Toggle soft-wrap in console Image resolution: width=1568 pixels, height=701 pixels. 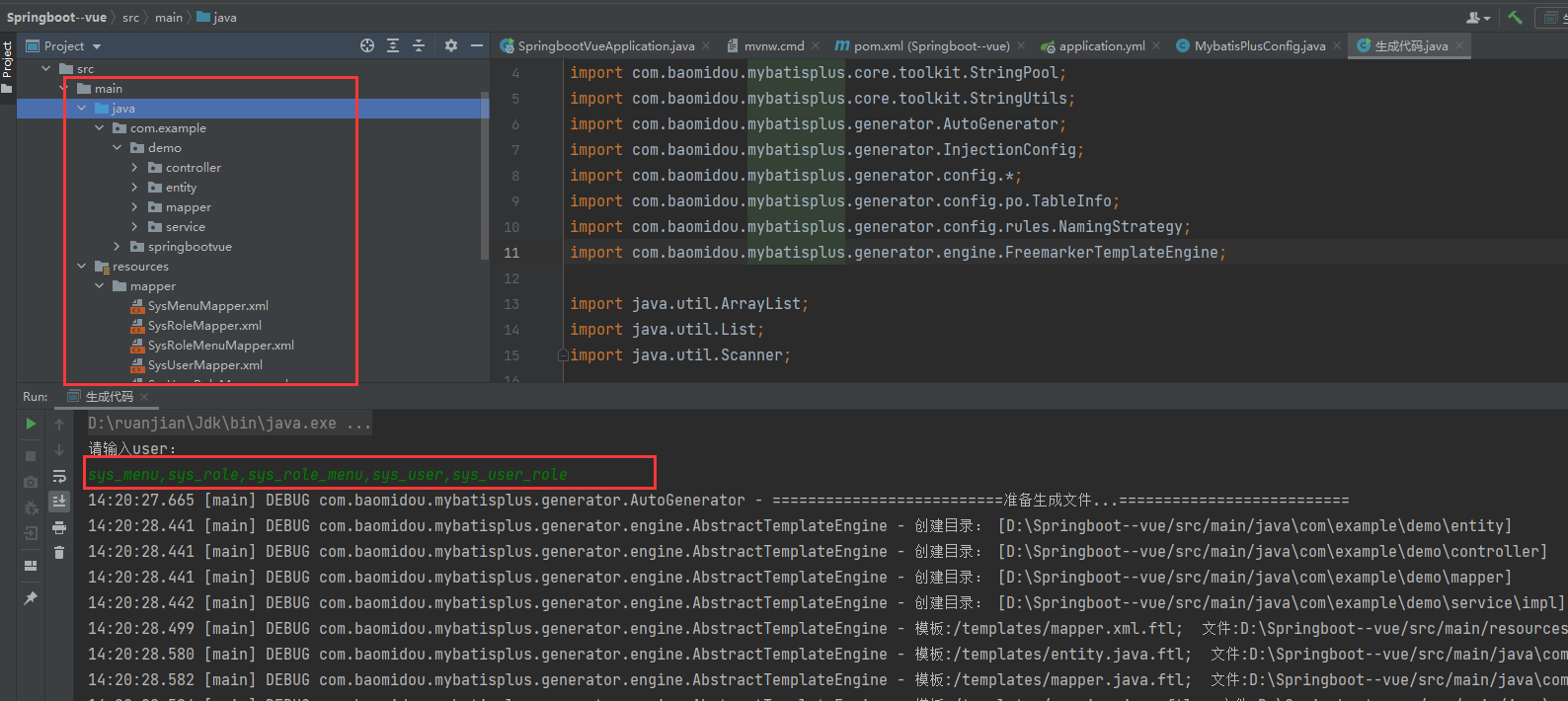coord(59,476)
